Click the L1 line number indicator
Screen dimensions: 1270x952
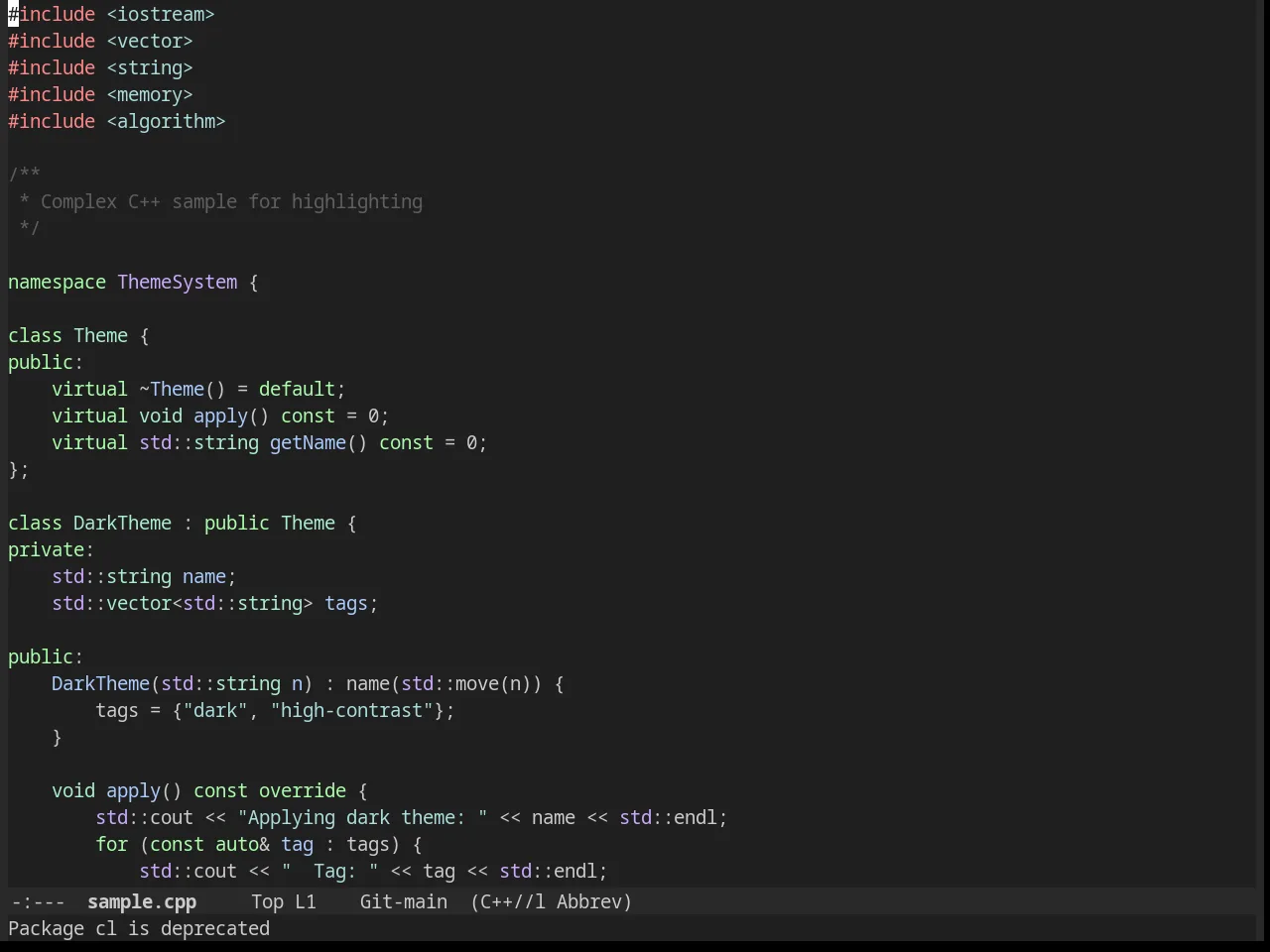(306, 901)
